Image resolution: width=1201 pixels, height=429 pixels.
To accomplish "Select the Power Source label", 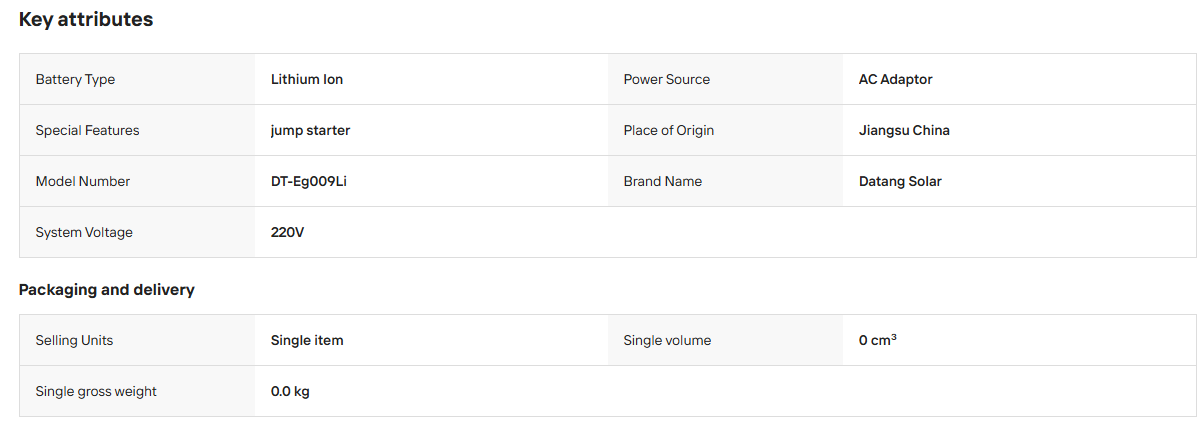I will coord(667,79).
